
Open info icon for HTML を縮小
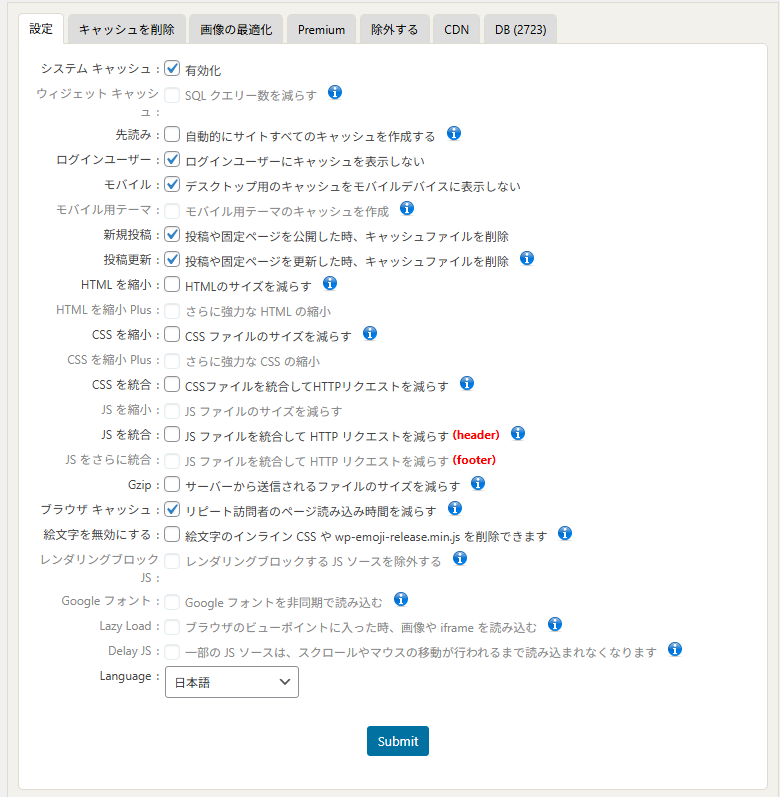330,283
